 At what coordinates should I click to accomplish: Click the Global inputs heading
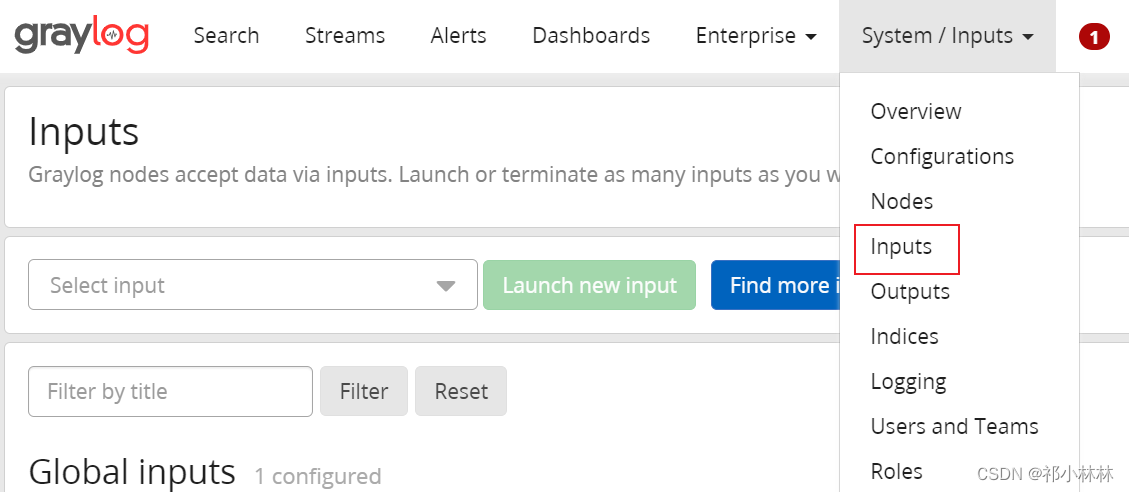(x=132, y=472)
